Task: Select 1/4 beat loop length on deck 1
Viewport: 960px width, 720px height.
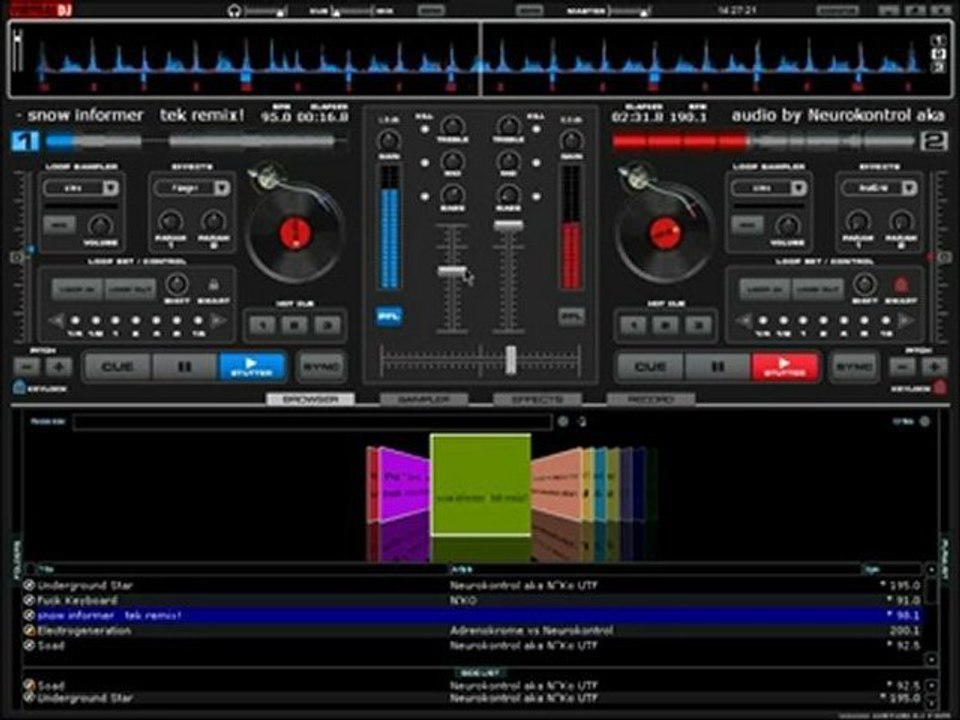Action: click(75, 320)
